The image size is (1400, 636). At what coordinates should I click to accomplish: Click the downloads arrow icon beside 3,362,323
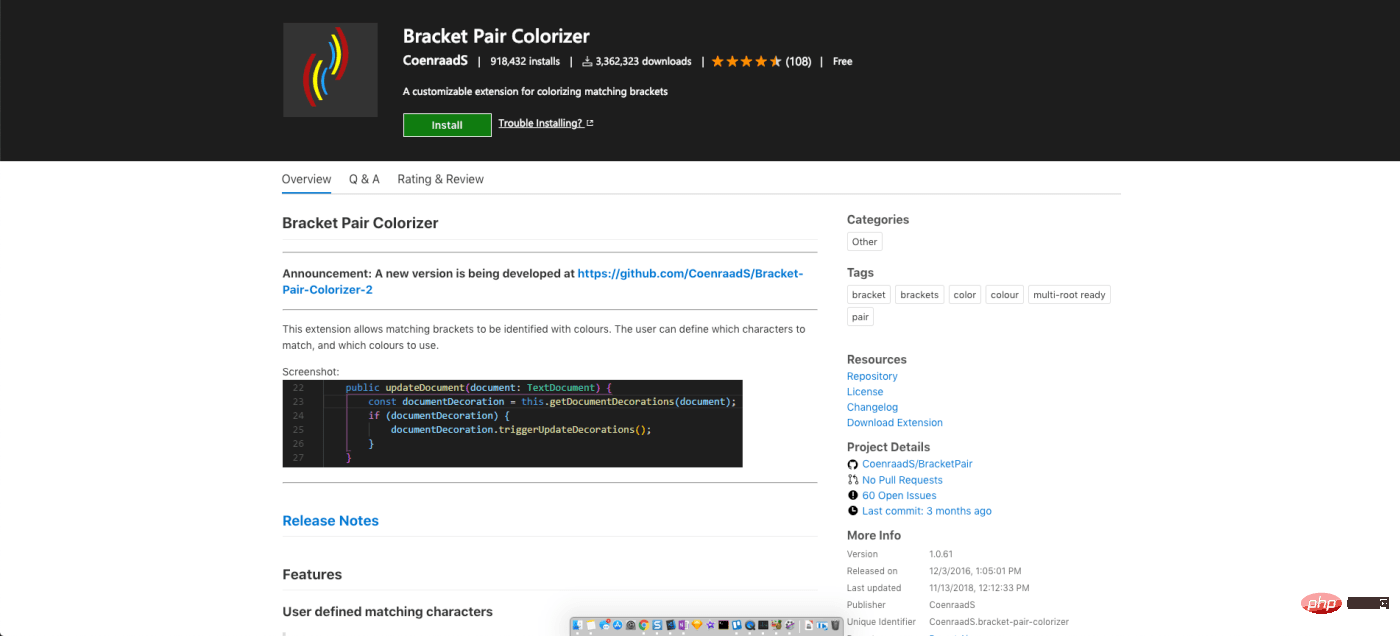(x=587, y=62)
